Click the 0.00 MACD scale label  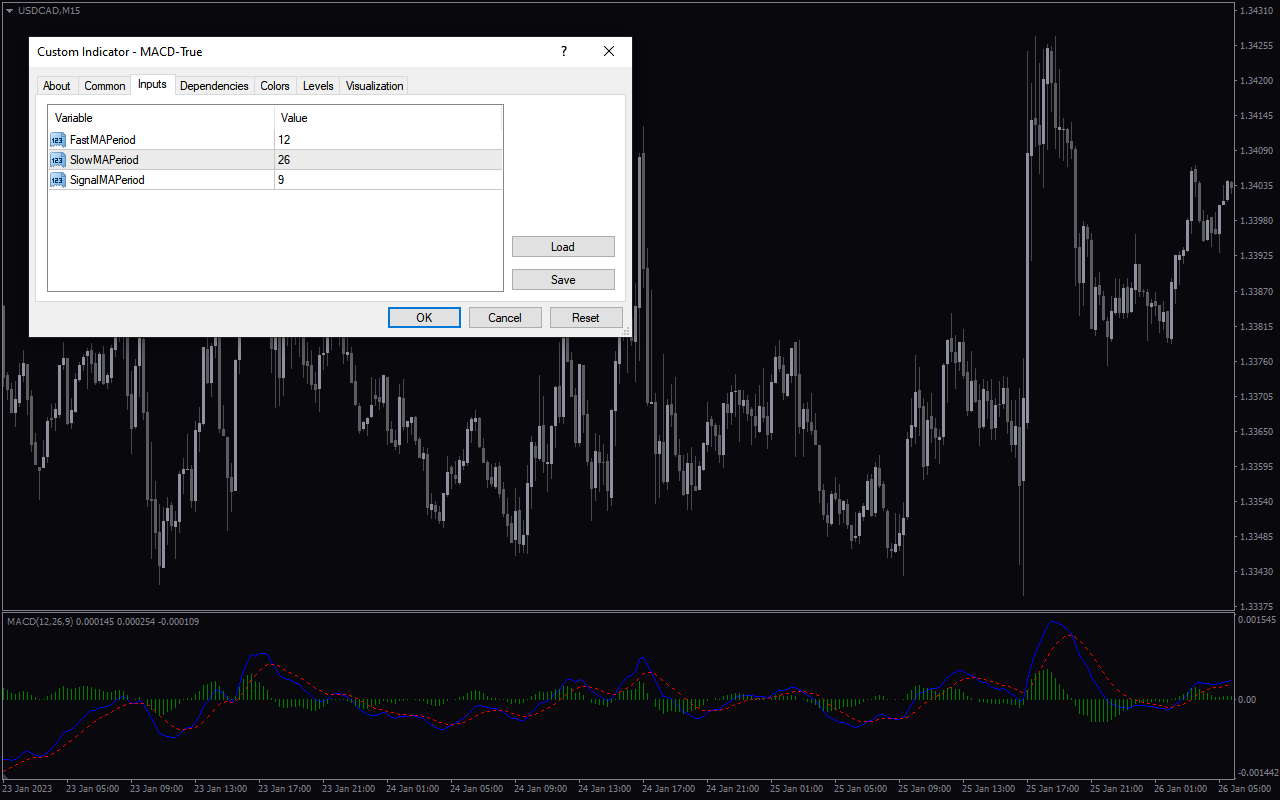click(x=1248, y=699)
